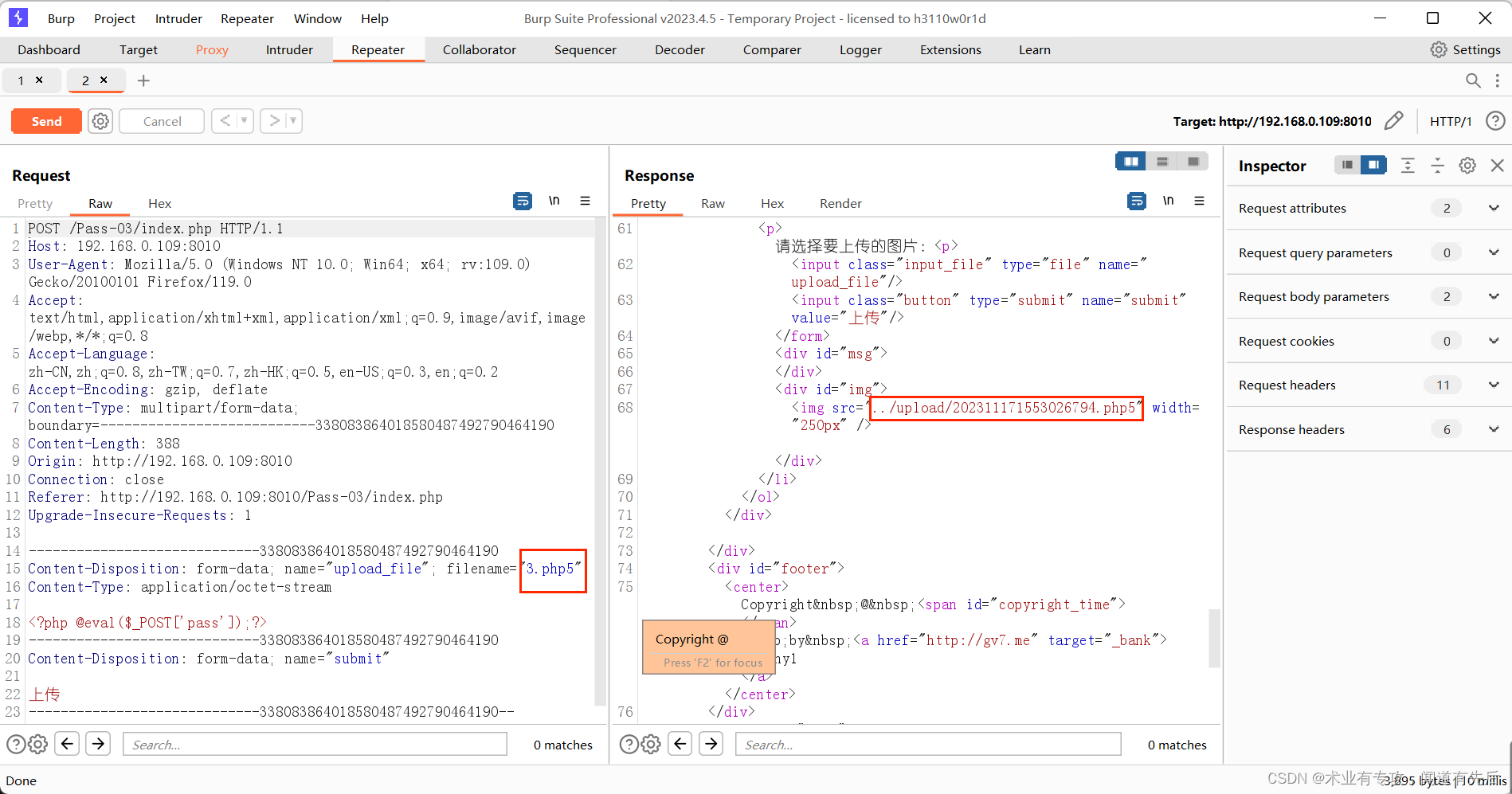Focus the request search field
The width and height of the screenshot is (1512, 794).
pyautogui.click(x=315, y=745)
